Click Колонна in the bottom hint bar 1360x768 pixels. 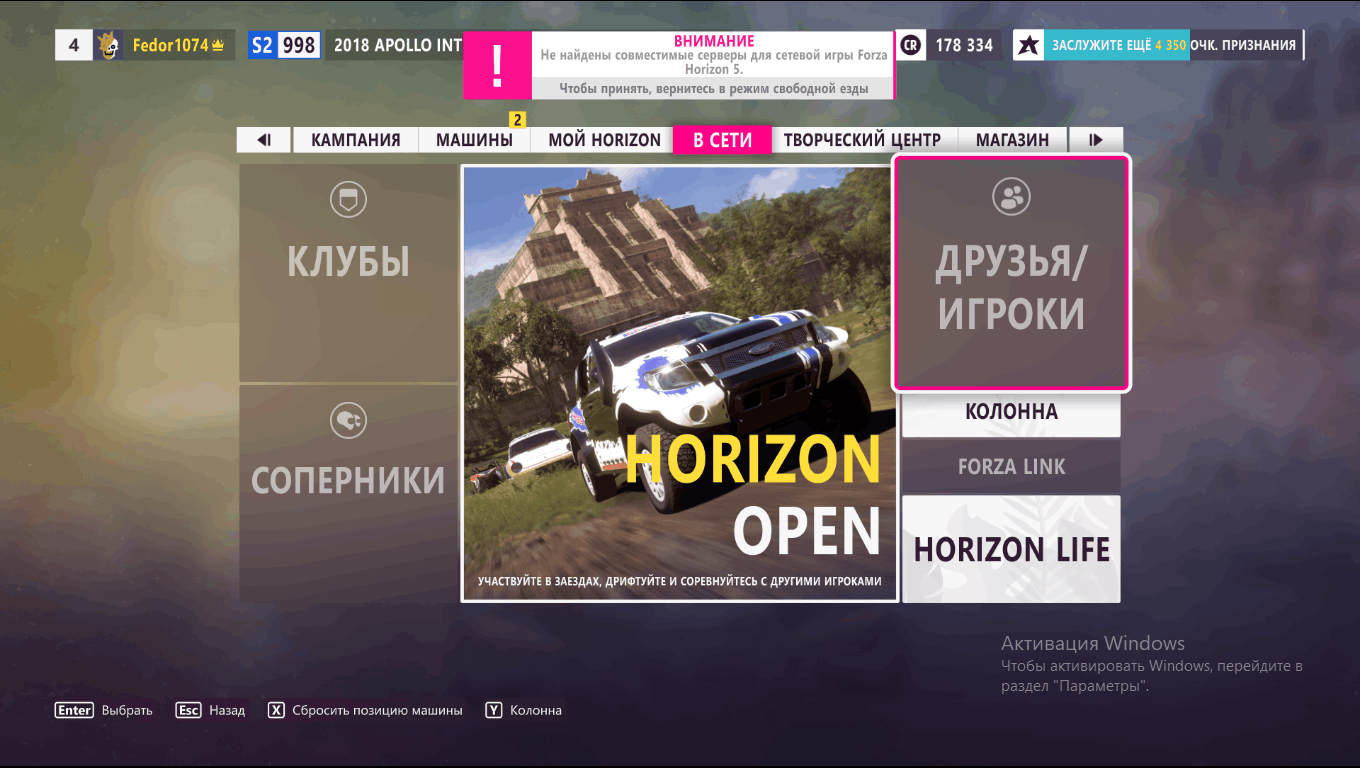click(536, 711)
